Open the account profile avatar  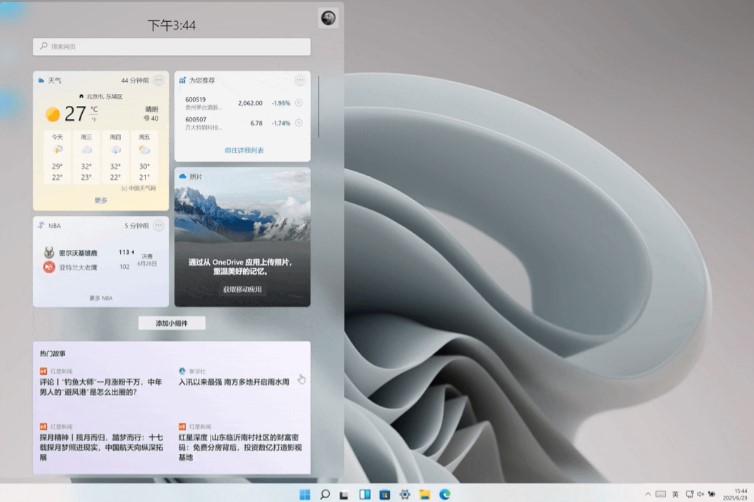328,18
